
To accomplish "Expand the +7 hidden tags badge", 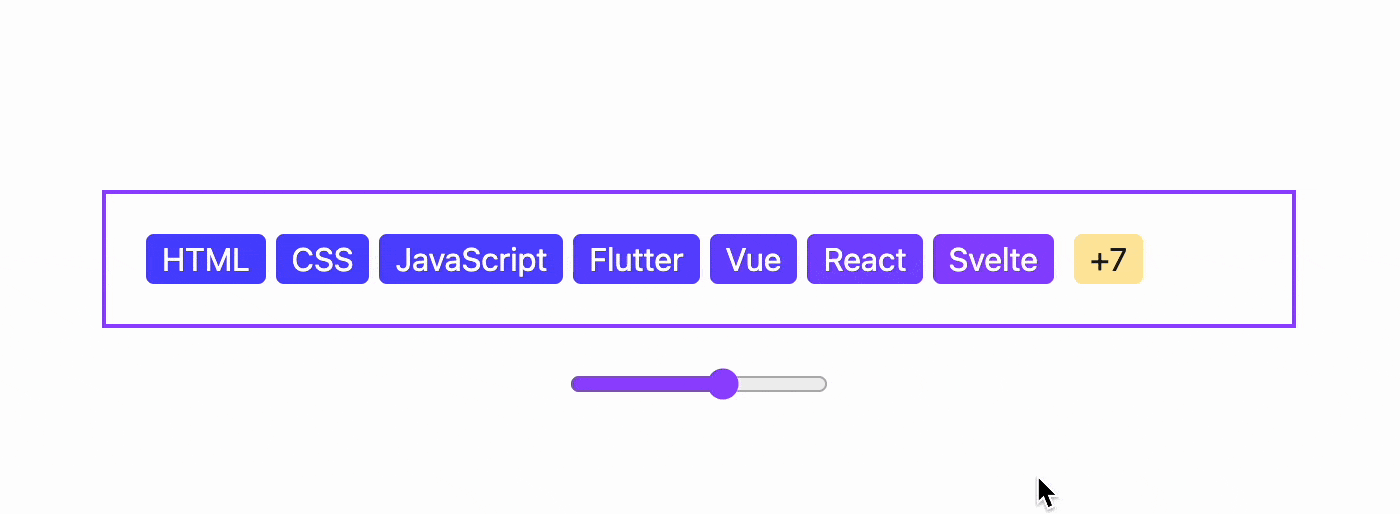I will [x=1108, y=260].
